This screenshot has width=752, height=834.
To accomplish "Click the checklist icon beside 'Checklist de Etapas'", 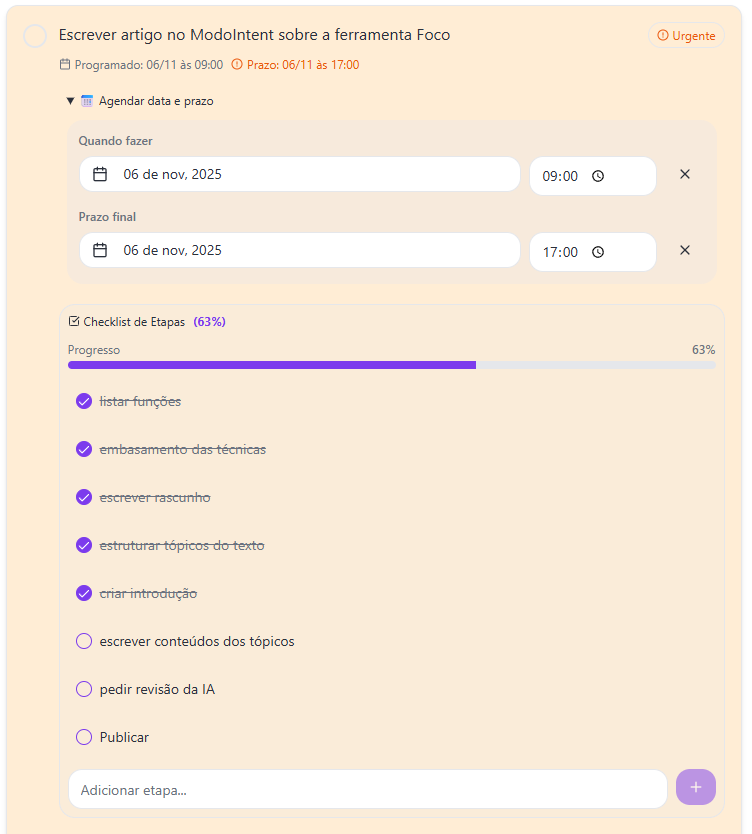I will click(x=75, y=321).
